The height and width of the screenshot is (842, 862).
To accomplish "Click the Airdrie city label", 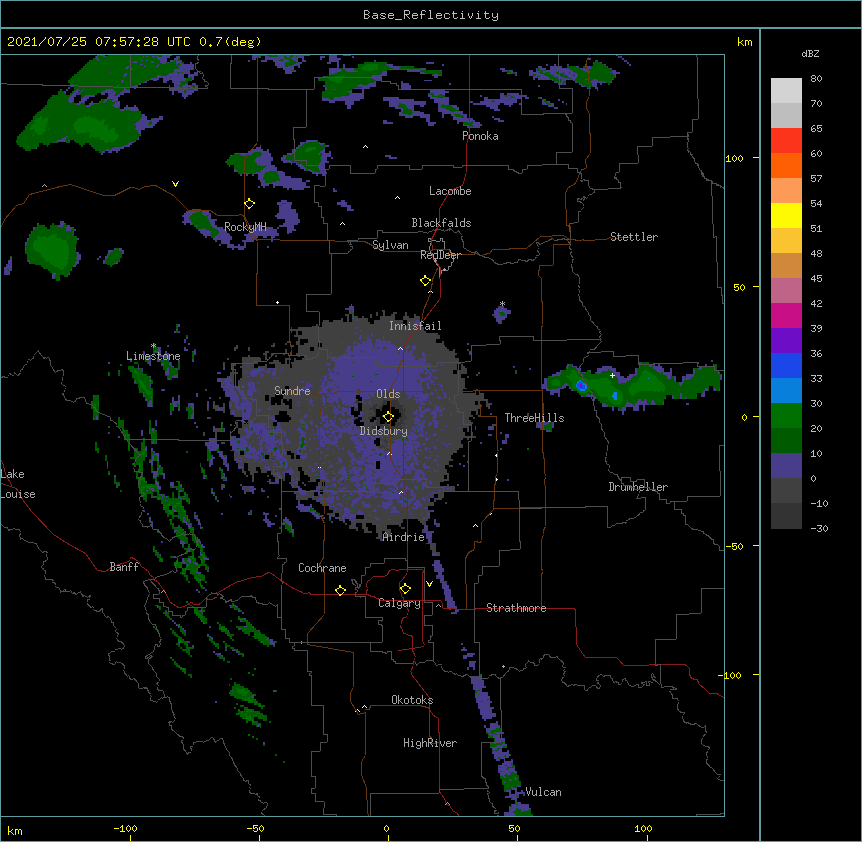I will pos(404,537).
